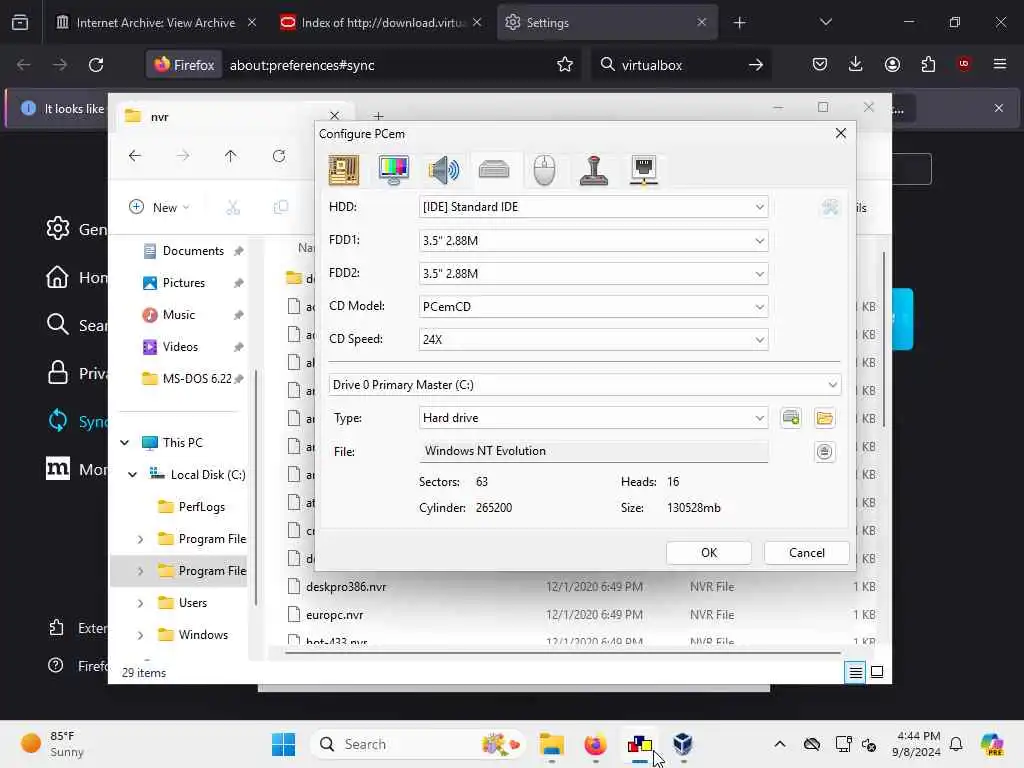Go up one folder in File Explorer
This screenshot has height=768, width=1024.
231,155
